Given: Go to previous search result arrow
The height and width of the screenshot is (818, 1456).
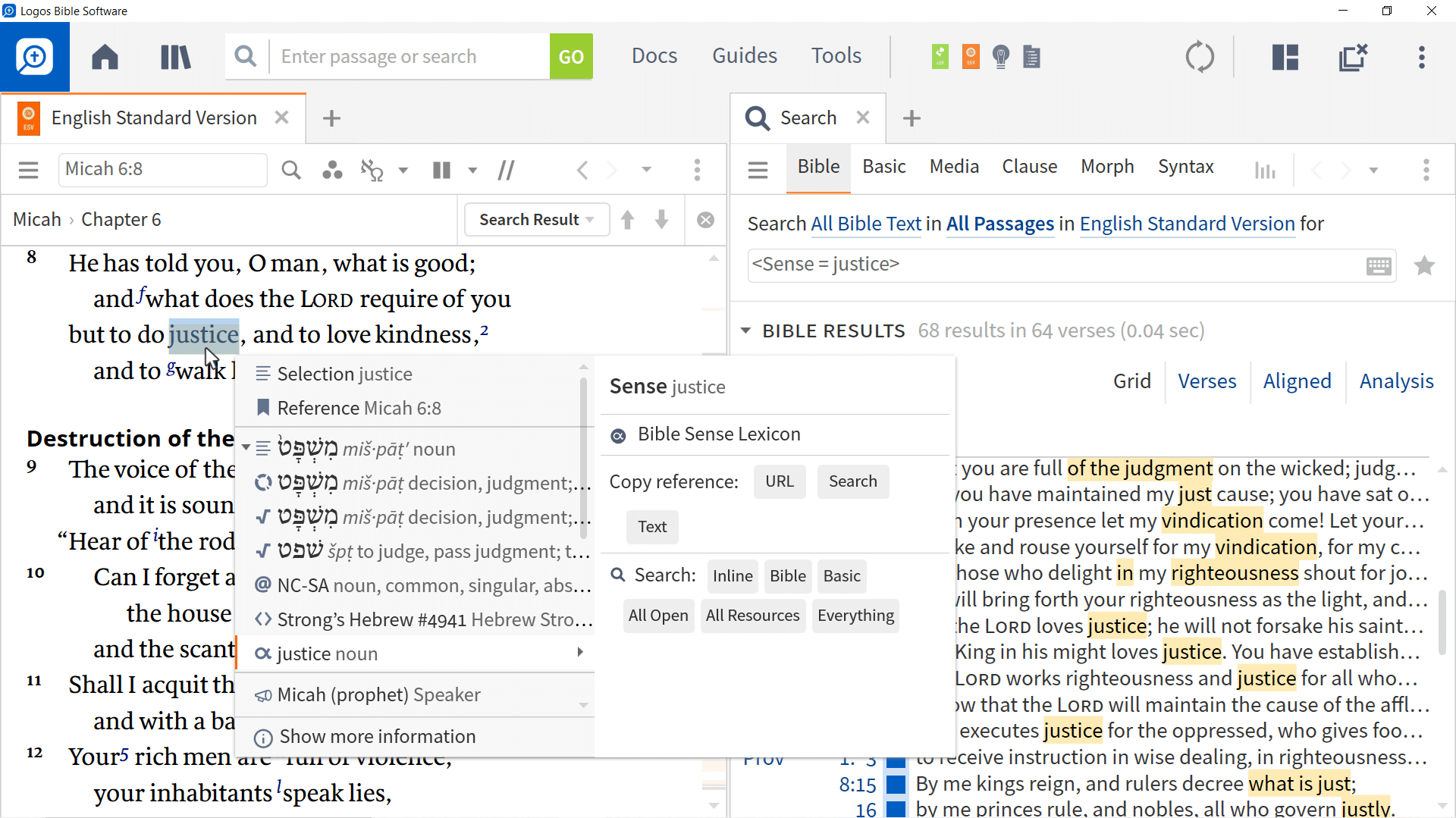Looking at the screenshot, I should click(627, 220).
